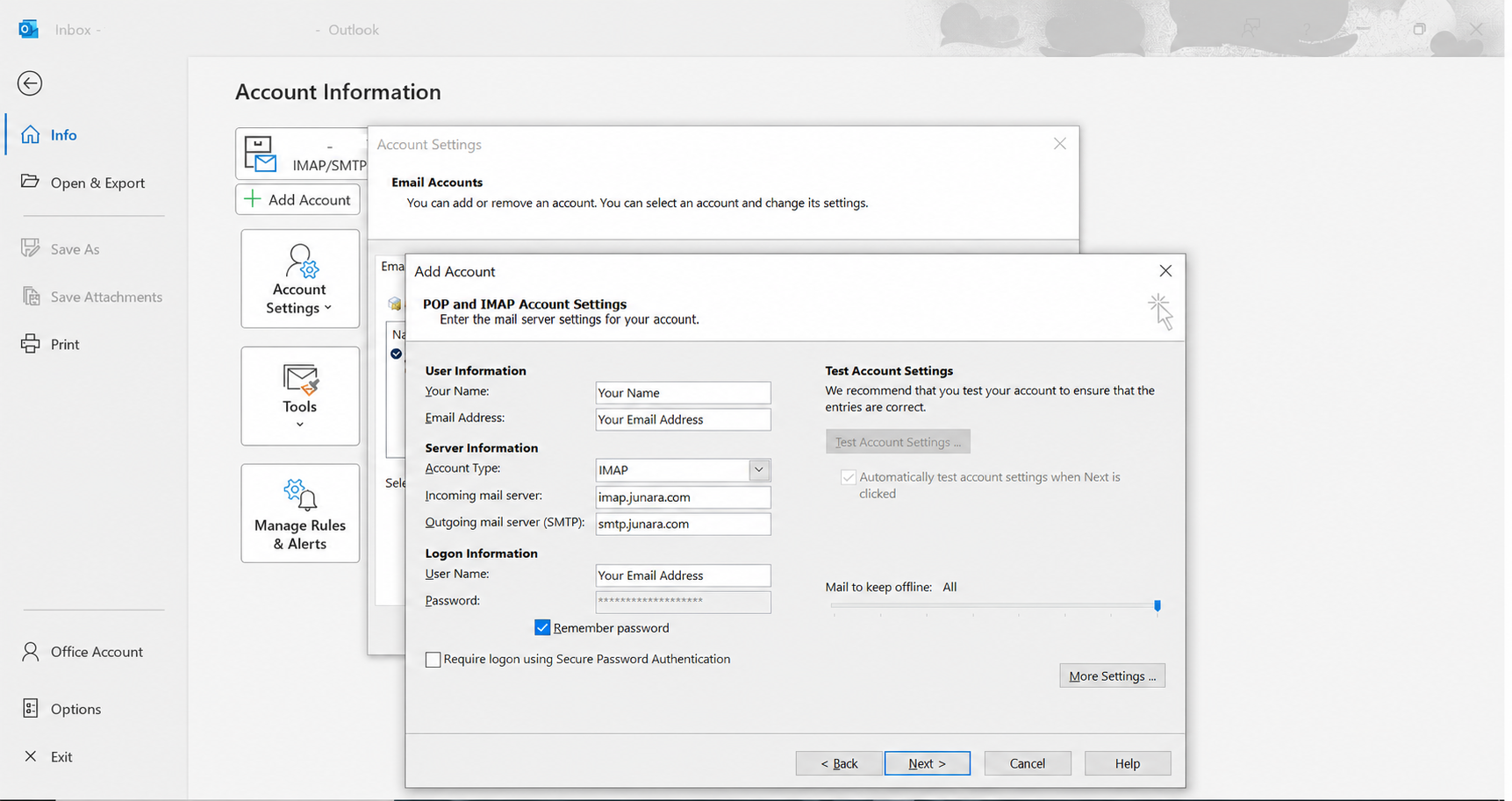Uncheck the Remember password checkbox
Viewport: 1512px width, 801px height.
point(542,627)
